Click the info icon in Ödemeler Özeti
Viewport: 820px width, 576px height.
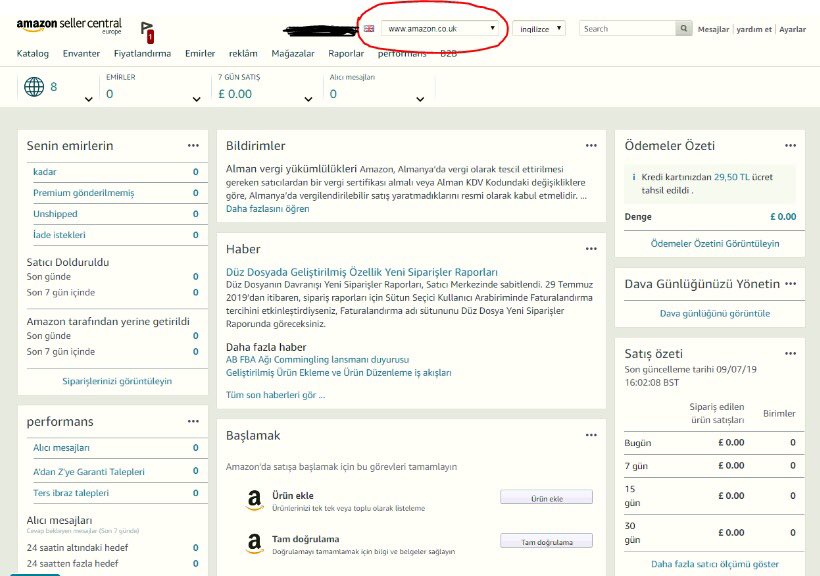pos(634,177)
